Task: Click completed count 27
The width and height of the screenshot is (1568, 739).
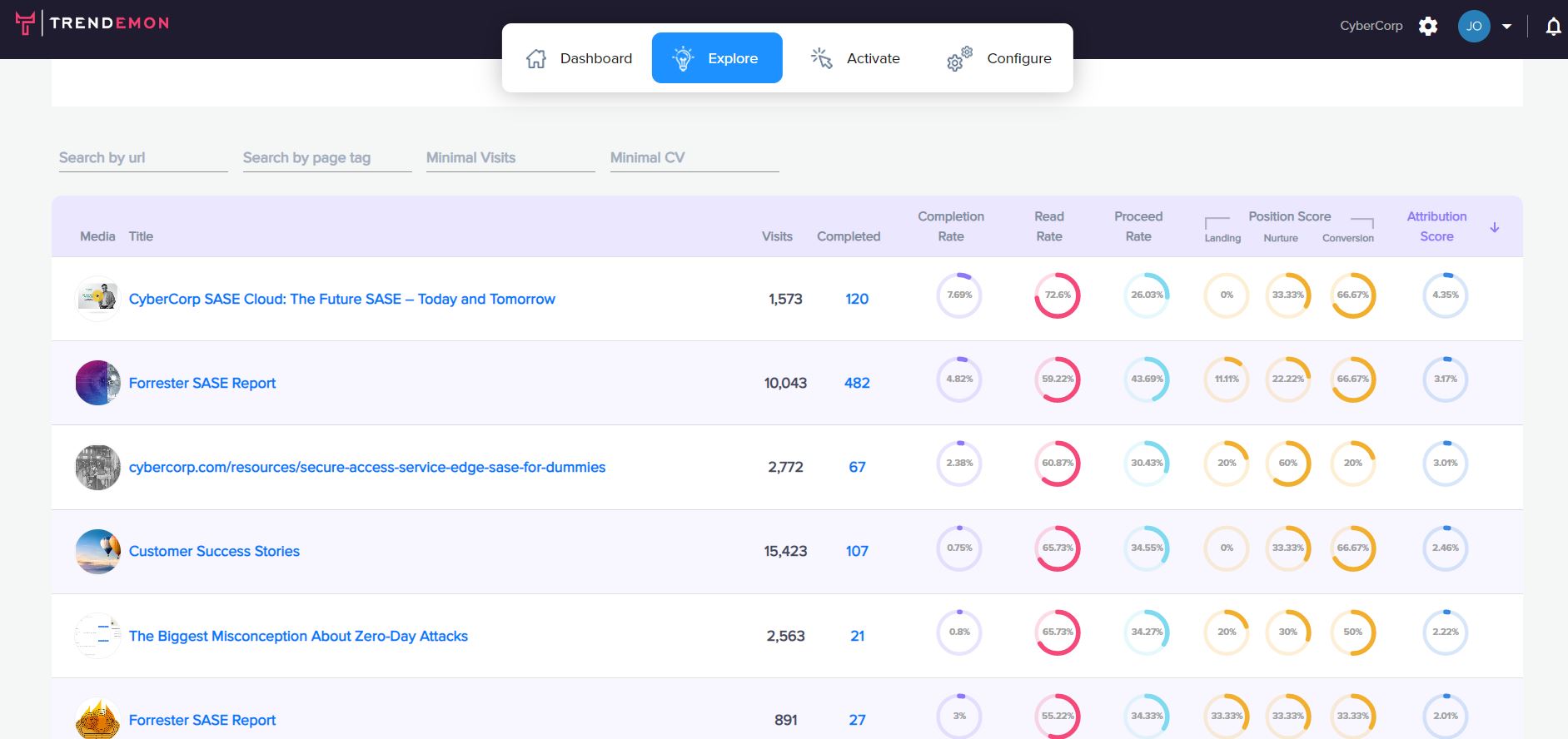Action: (857, 720)
